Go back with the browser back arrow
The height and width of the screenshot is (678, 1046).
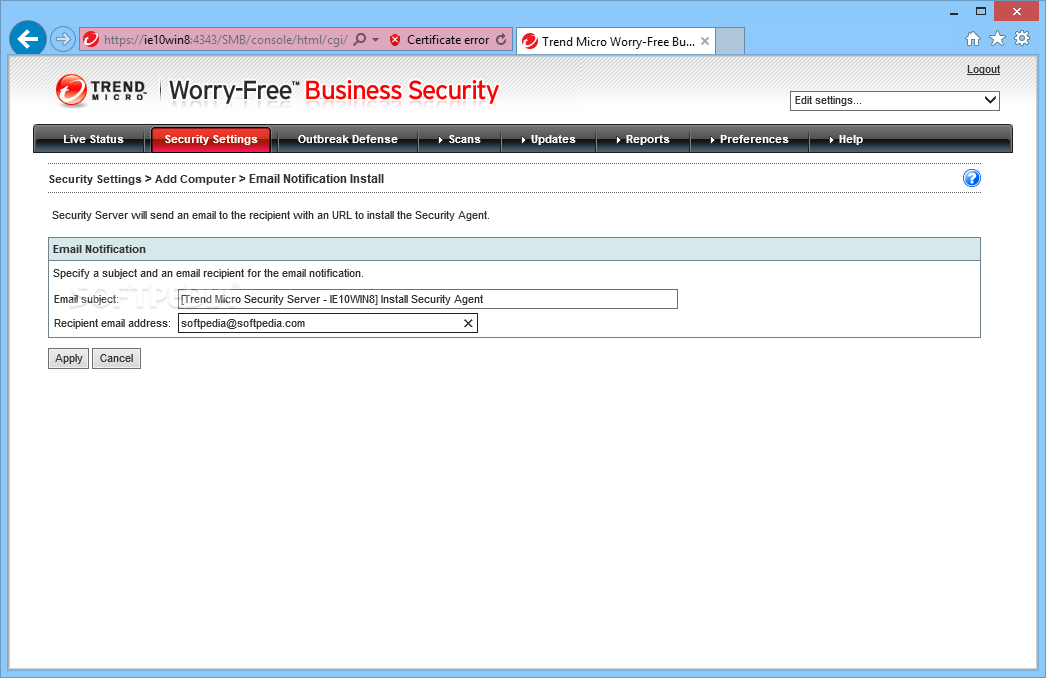(27, 39)
